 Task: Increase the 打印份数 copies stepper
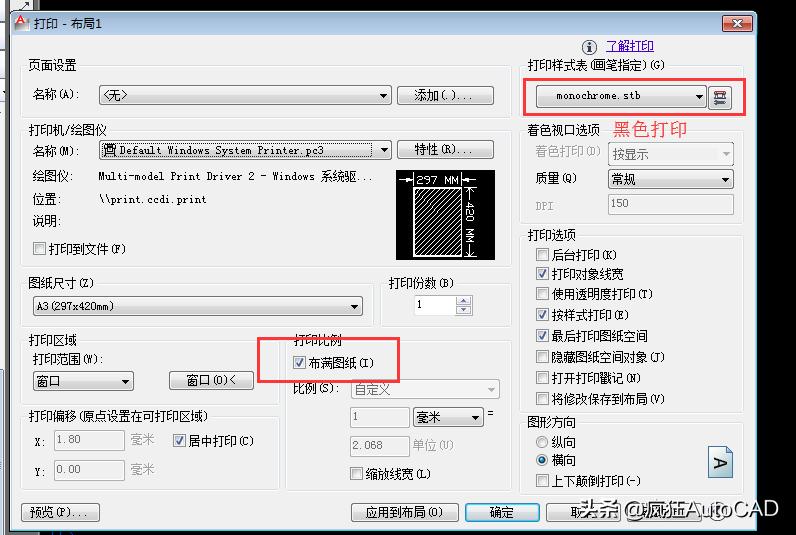tap(463, 300)
